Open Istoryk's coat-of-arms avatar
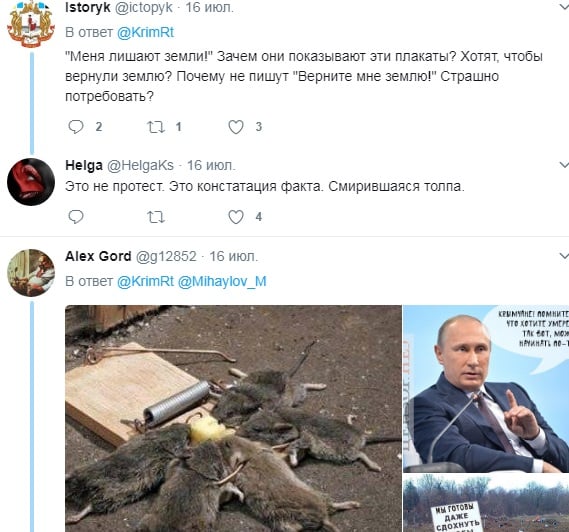Image resolution: width=569 pixels, height=532 pixels. tap(31, 24)
